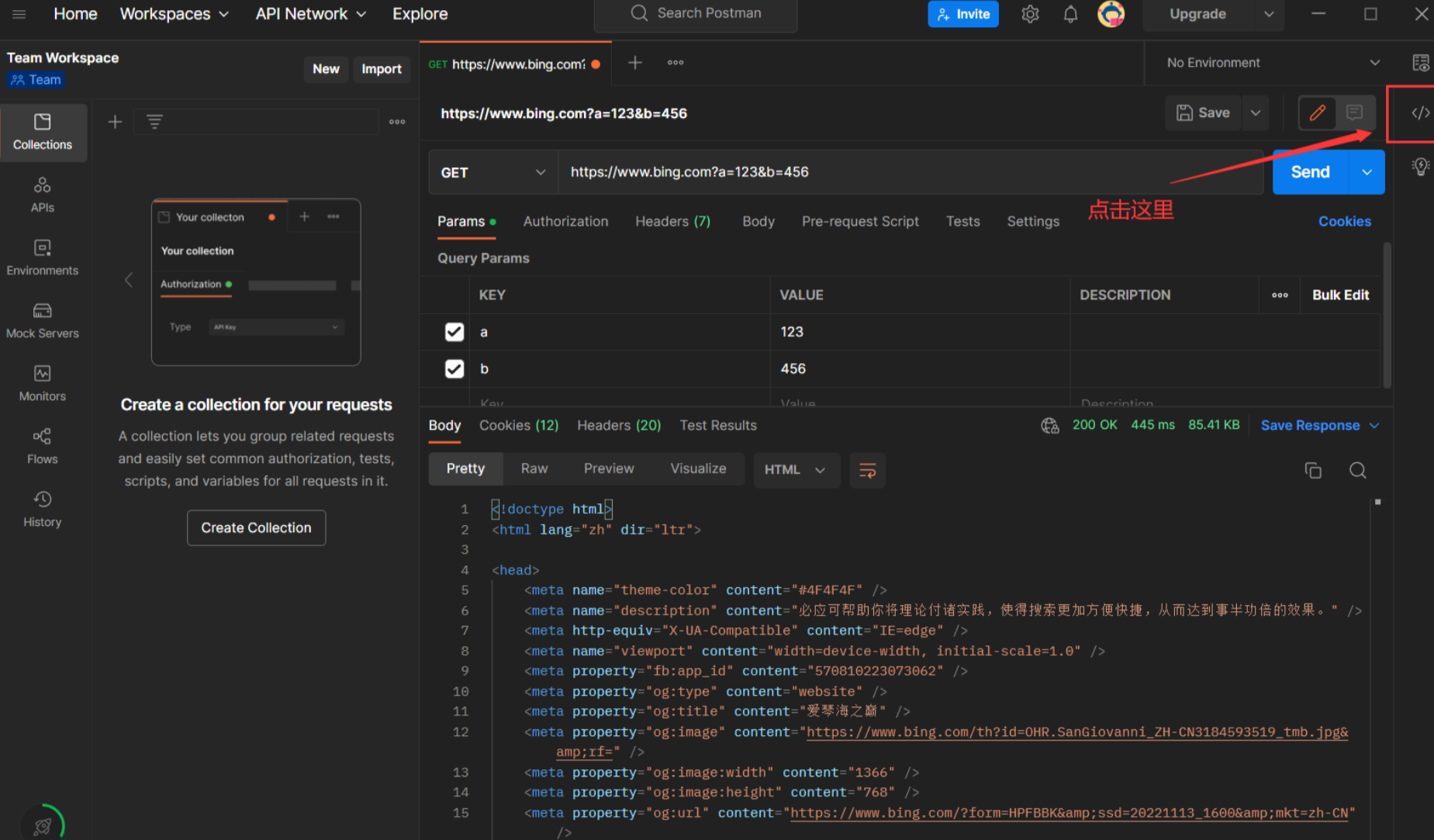
Task: Search within the response body
Action: coord(1357,470)
